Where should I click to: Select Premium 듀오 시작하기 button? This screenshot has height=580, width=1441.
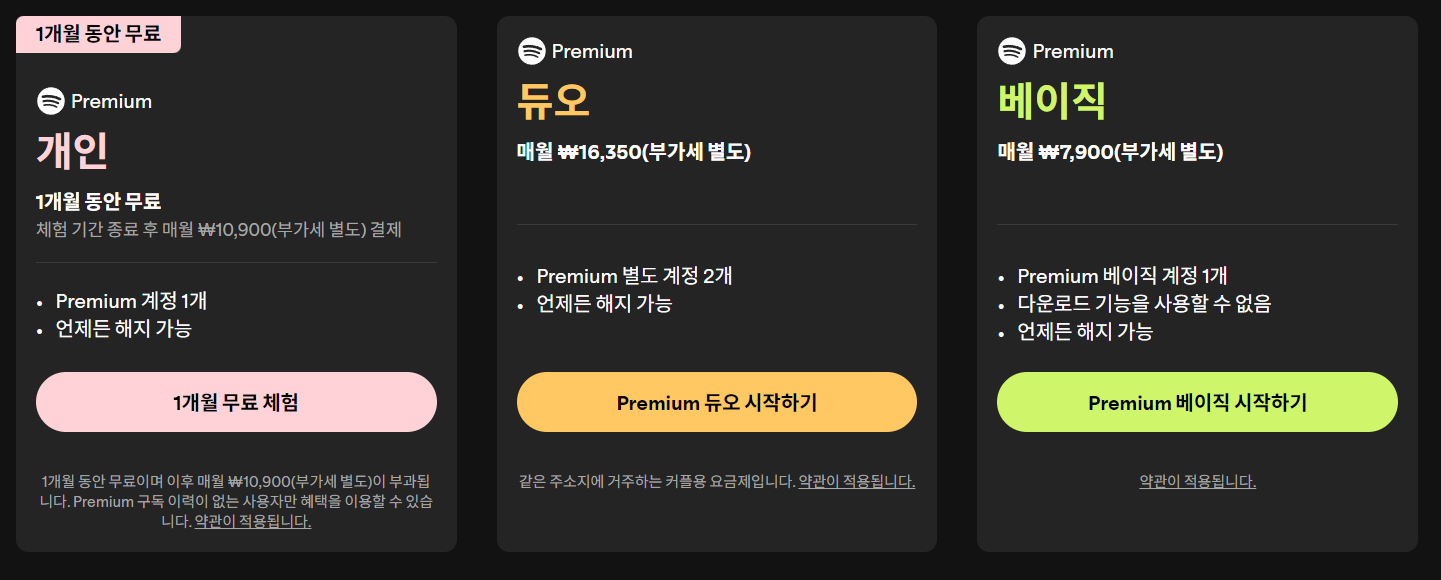tap(717, 402)
